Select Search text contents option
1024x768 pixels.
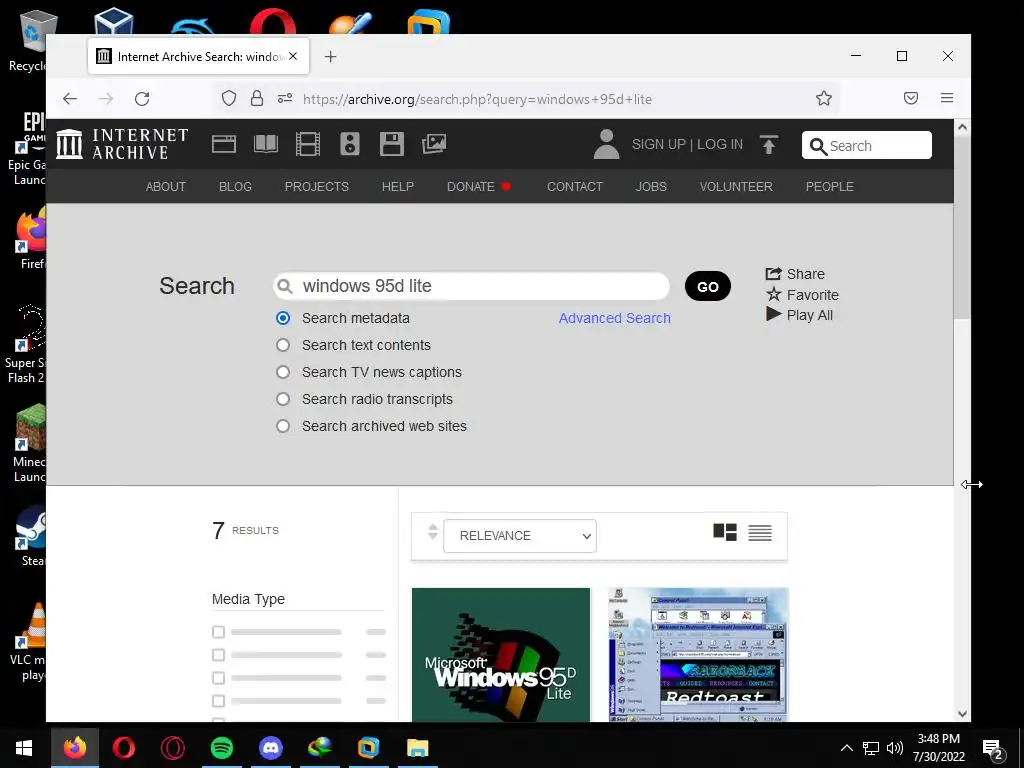283,345
